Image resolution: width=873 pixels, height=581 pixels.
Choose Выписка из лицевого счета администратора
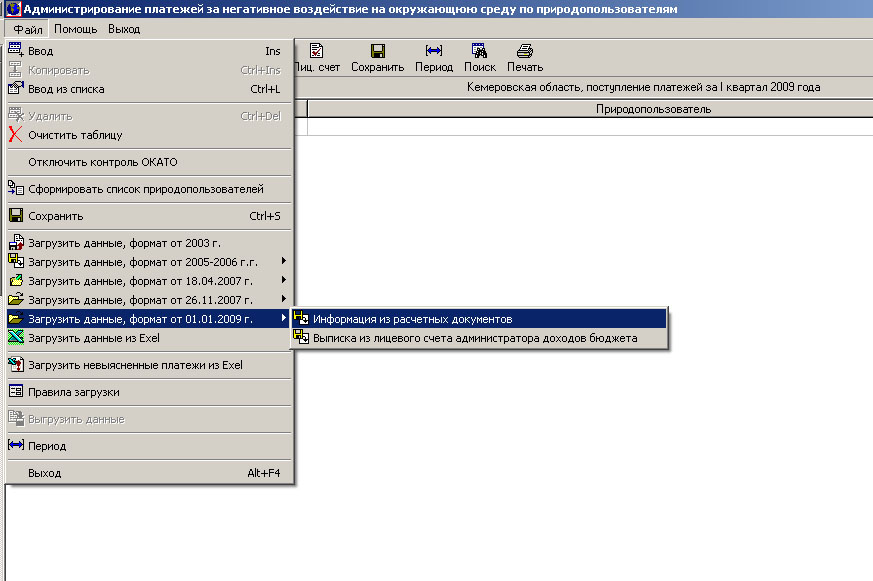coord(475,338)
